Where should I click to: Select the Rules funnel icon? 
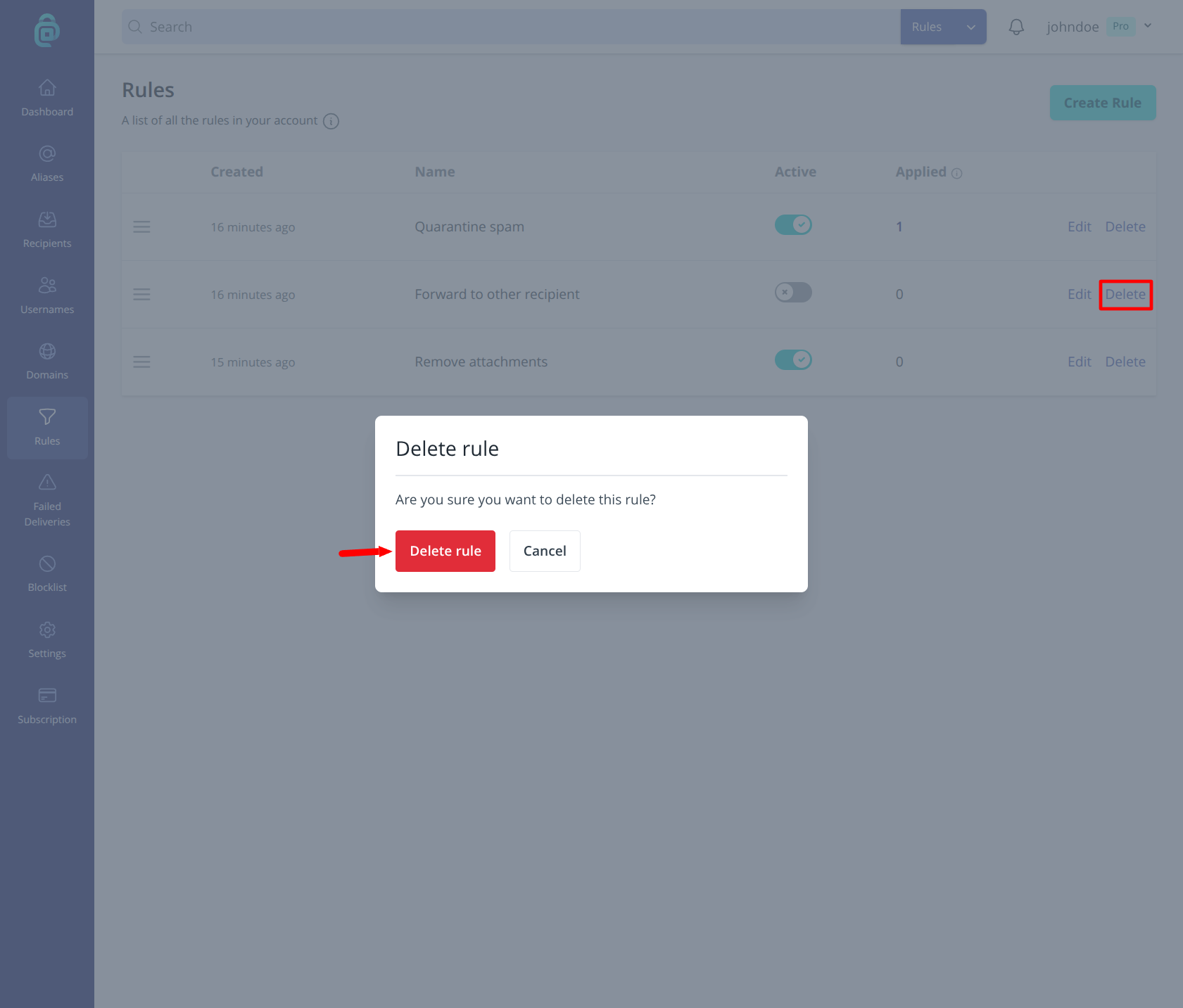click(x=47, y=417)
